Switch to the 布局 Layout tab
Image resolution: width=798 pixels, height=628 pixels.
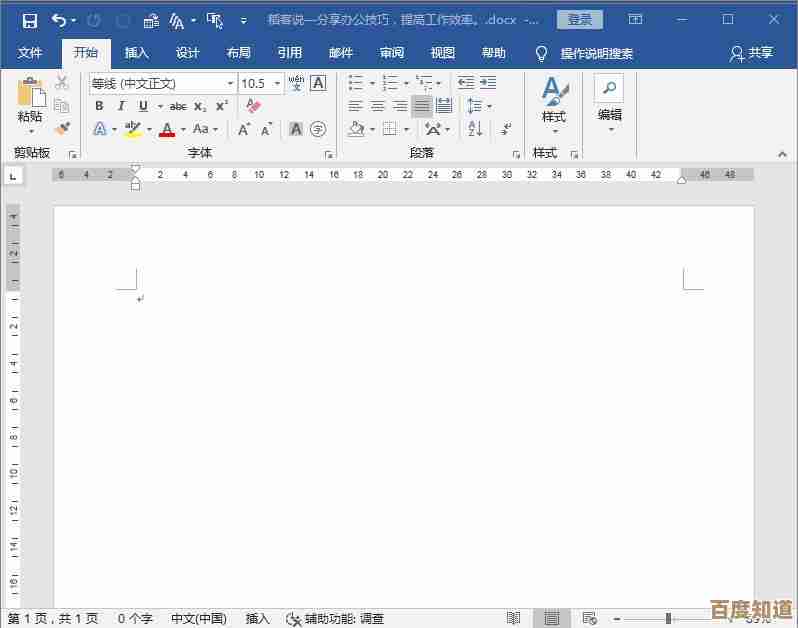pos(238,53)
